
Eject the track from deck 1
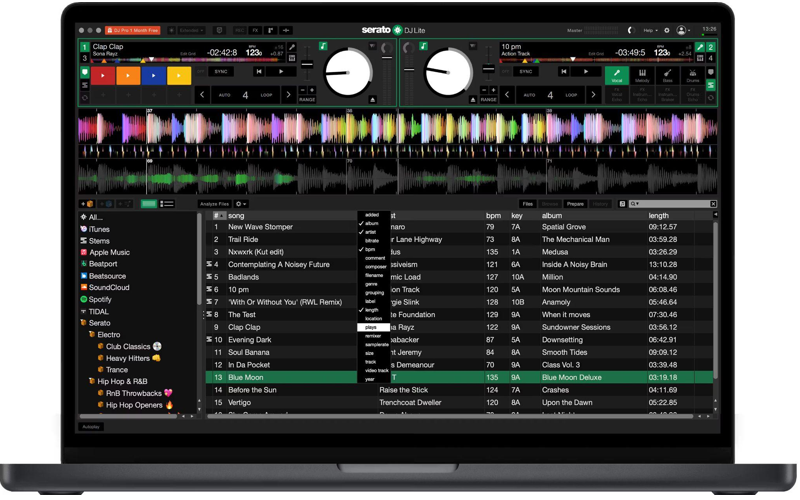click(372, 99)
